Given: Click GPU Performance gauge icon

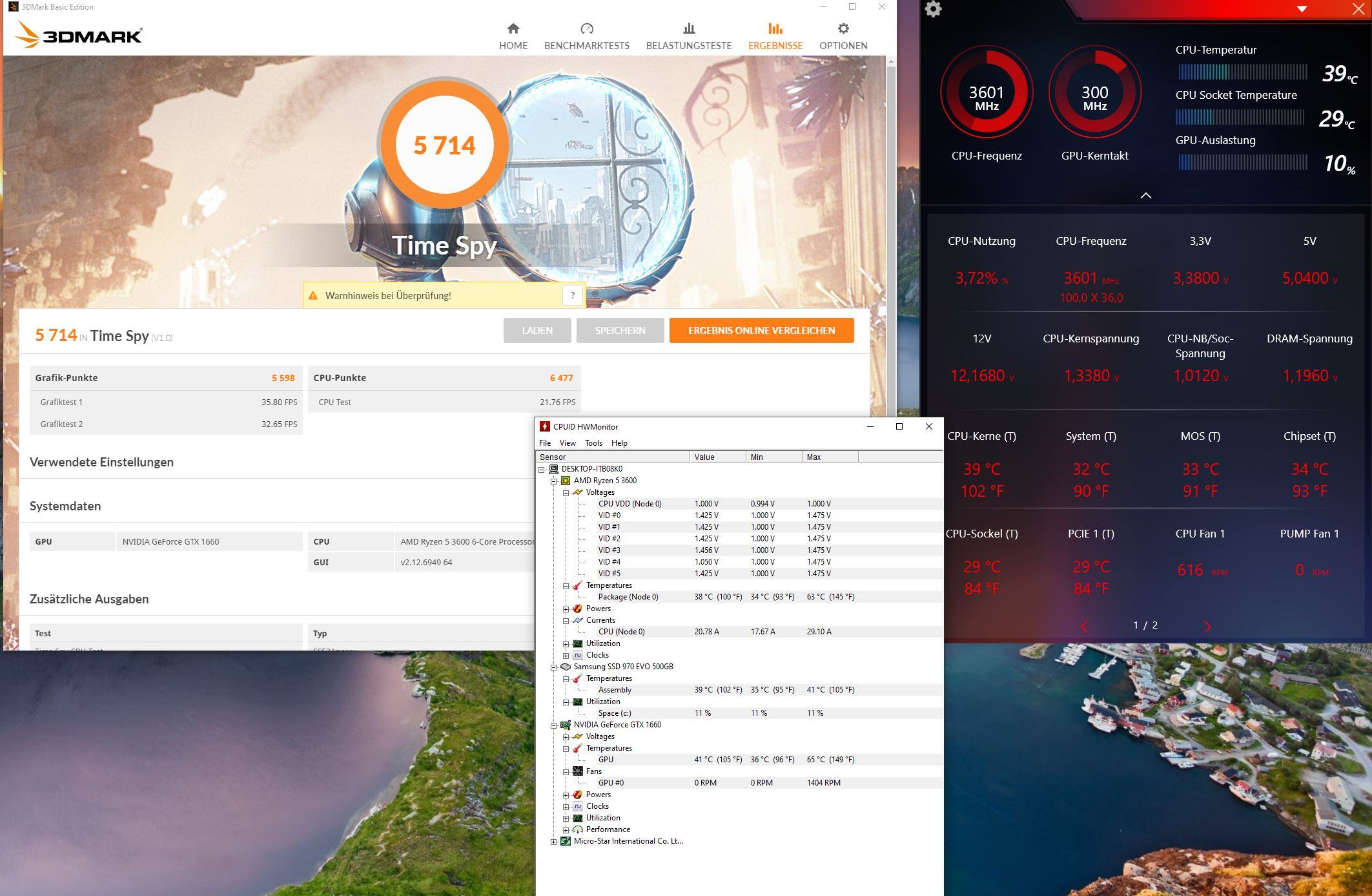Looking at the screenshot, I should point(578,829).
